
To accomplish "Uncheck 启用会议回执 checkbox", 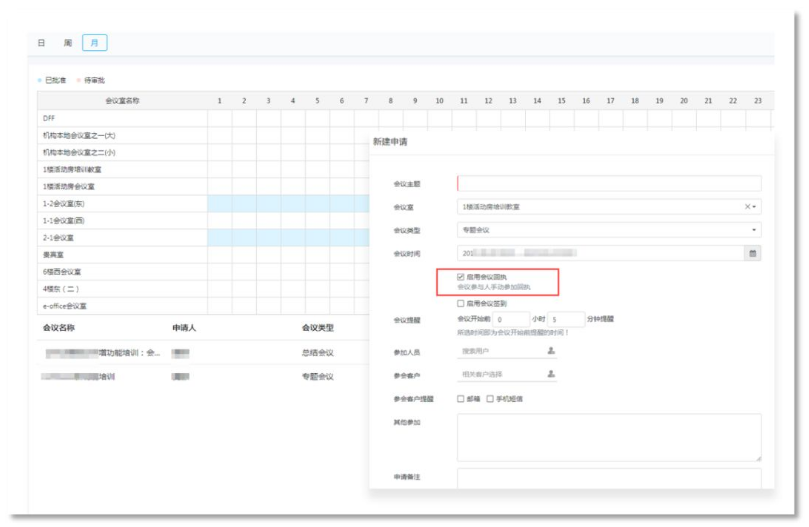I will point(461,277).
